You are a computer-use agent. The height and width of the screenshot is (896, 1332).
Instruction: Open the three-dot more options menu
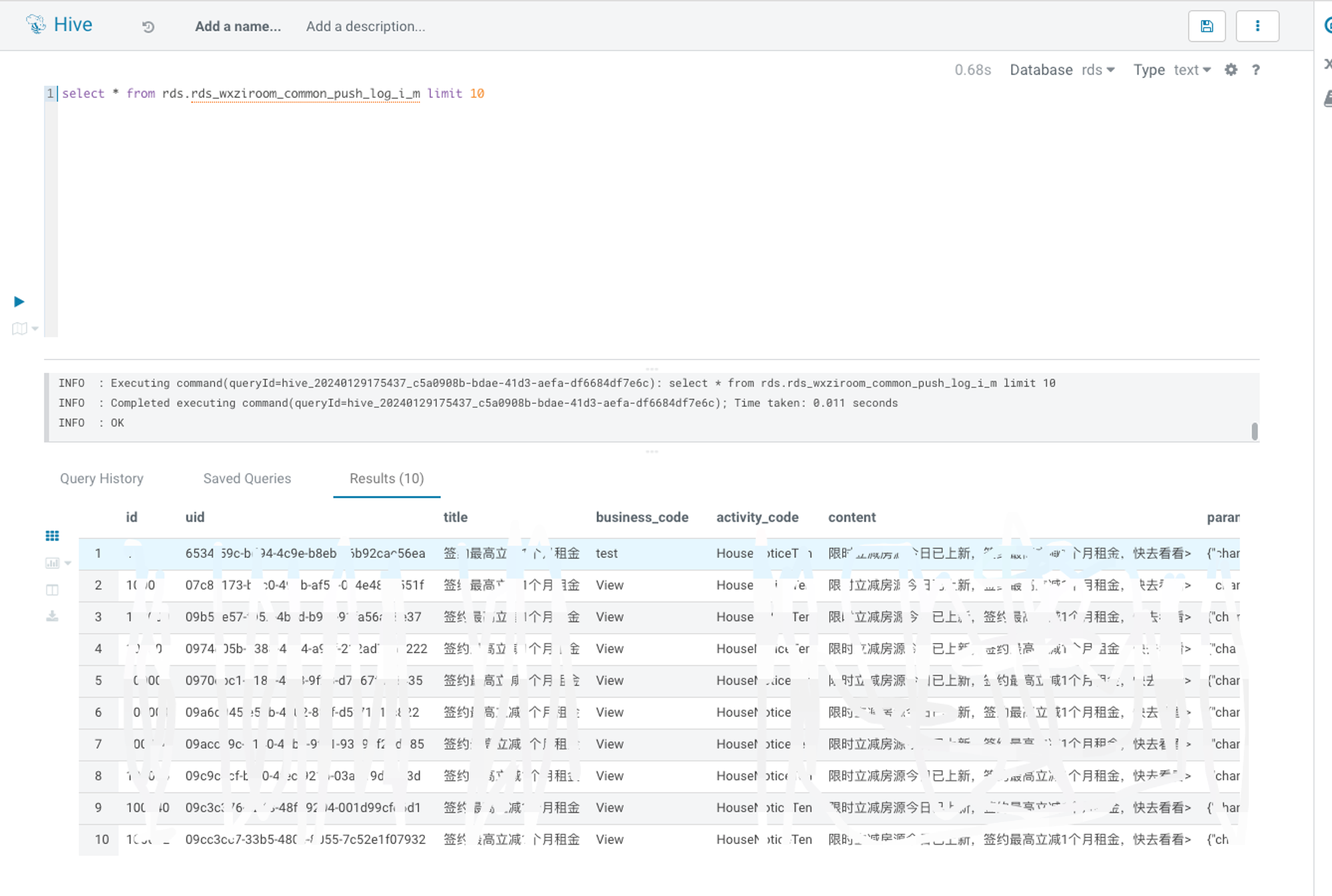[1257, 27]
